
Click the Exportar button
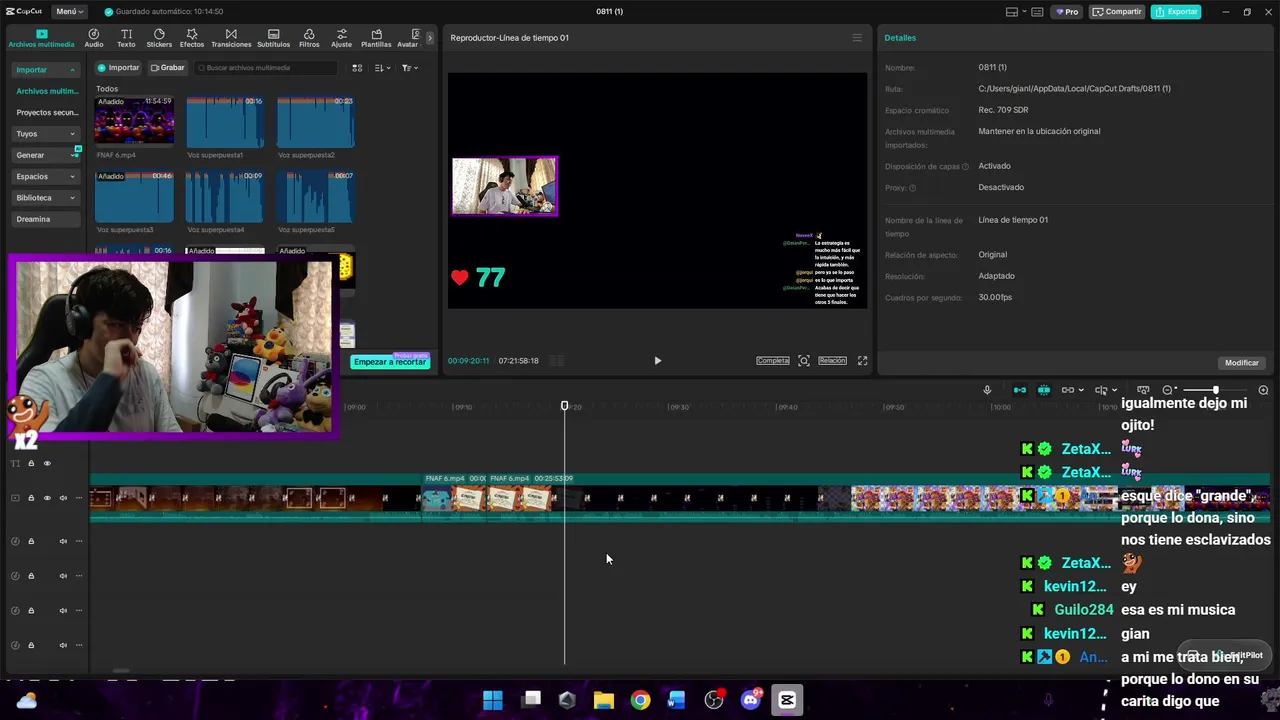[x=1176, y=12]
